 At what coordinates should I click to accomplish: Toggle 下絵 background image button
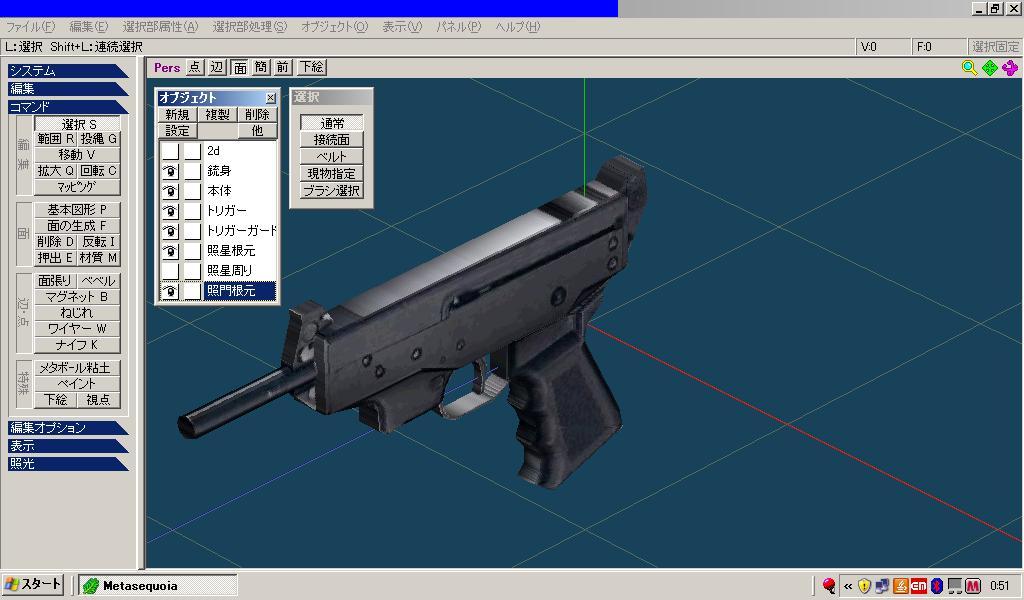(x=312, y=67)
